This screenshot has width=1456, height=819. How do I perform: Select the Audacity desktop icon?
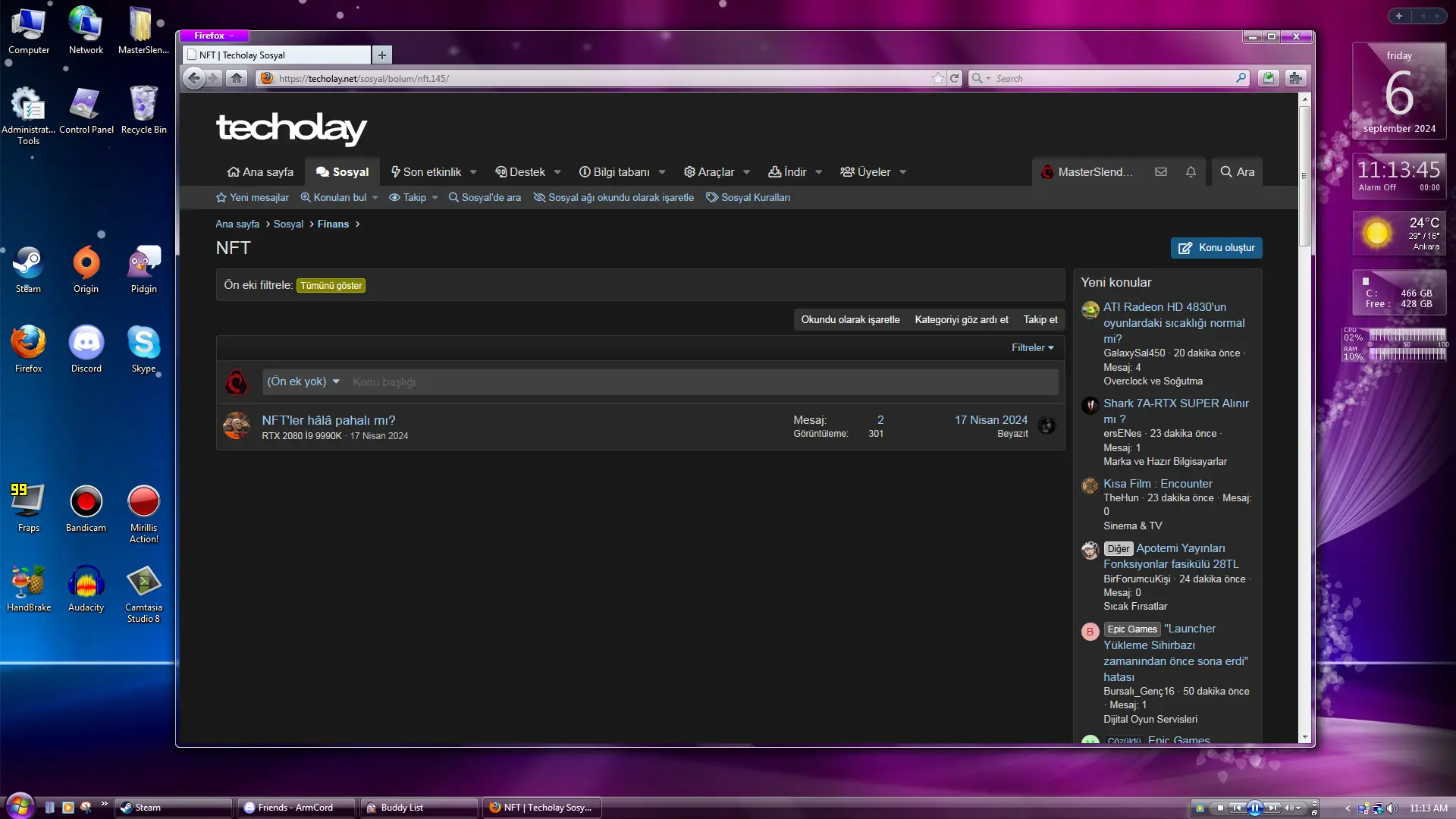(86, 588)
